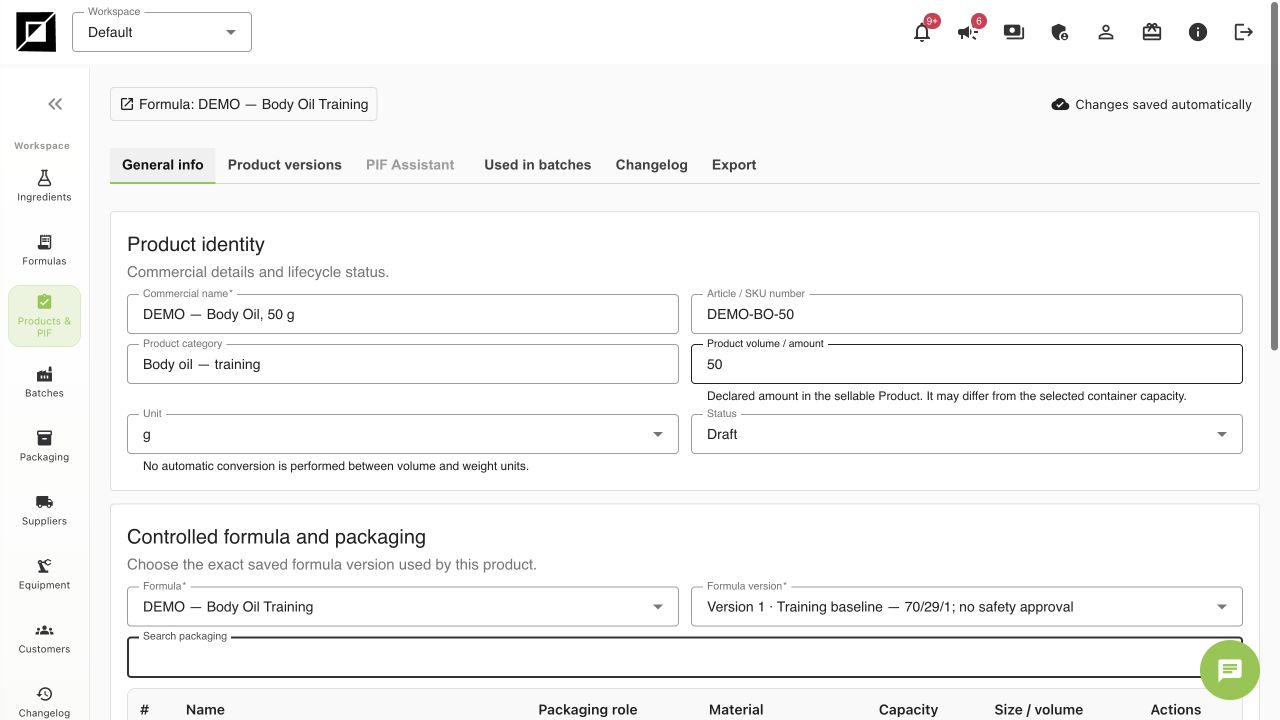Go to Ingredients in sidebar
The image size is (1280, 720).
pyautogui.click(x=44, y=185)
